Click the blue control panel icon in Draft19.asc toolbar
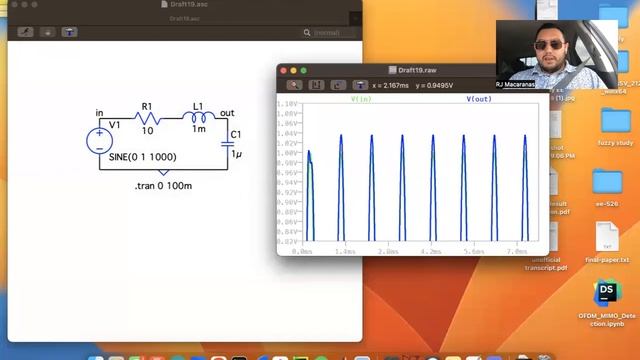 tap(69, 32)
